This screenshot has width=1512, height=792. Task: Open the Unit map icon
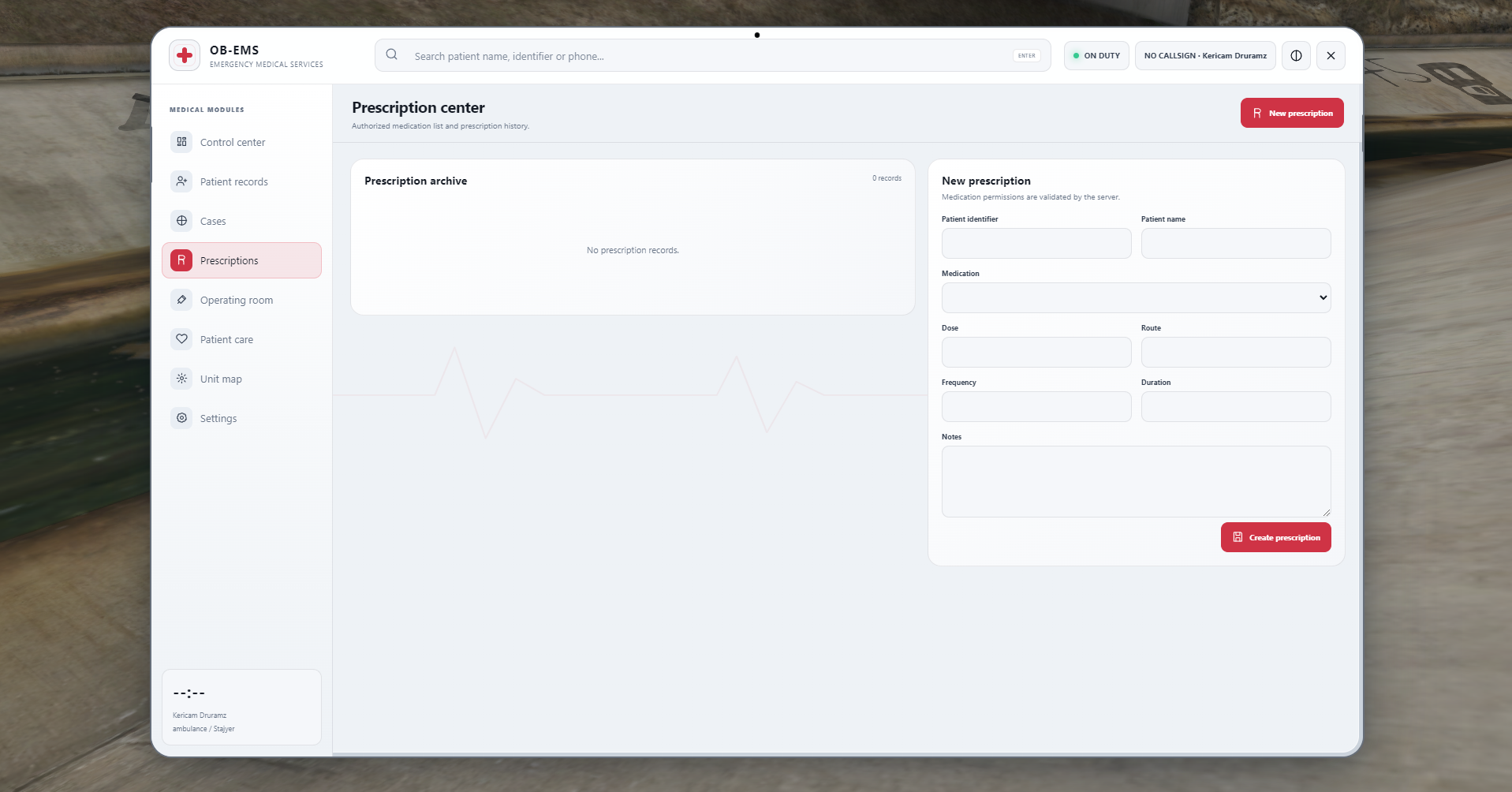tap(181, 379)
